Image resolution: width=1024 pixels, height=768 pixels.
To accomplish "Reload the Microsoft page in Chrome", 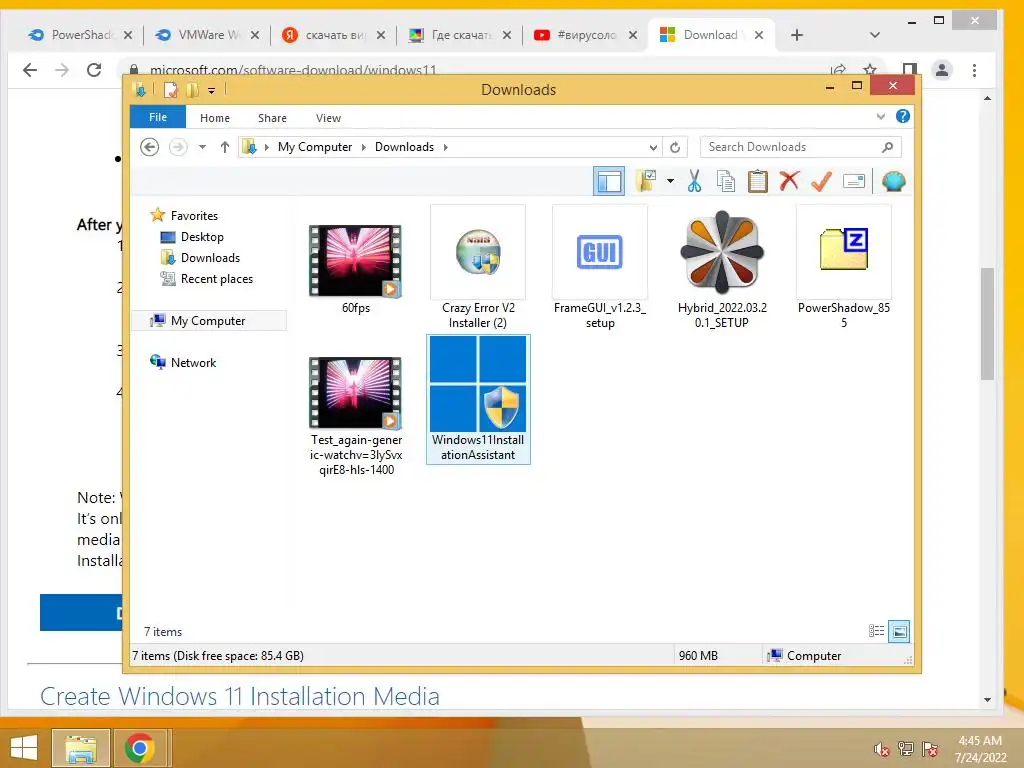I will tap(94, 70).
